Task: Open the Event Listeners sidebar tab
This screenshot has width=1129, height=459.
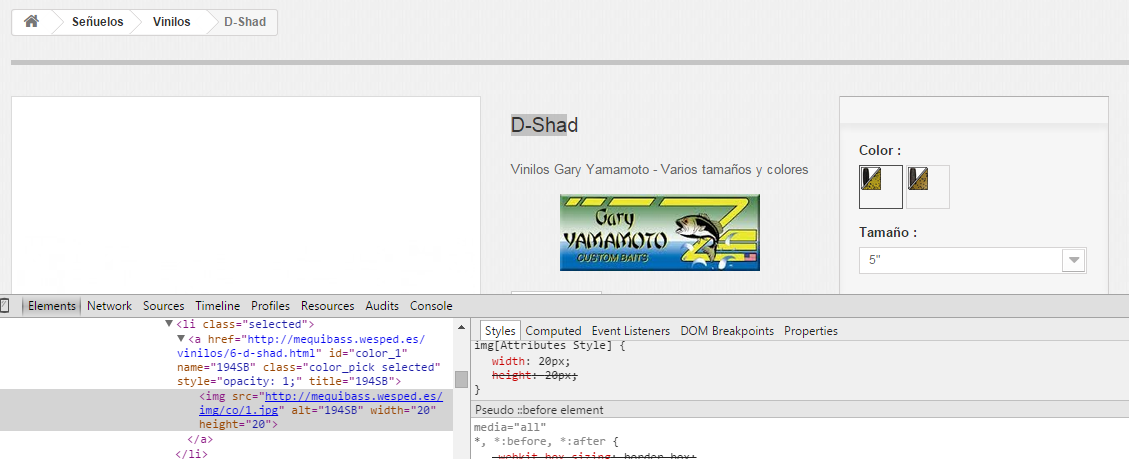Action: coord(631,331)
